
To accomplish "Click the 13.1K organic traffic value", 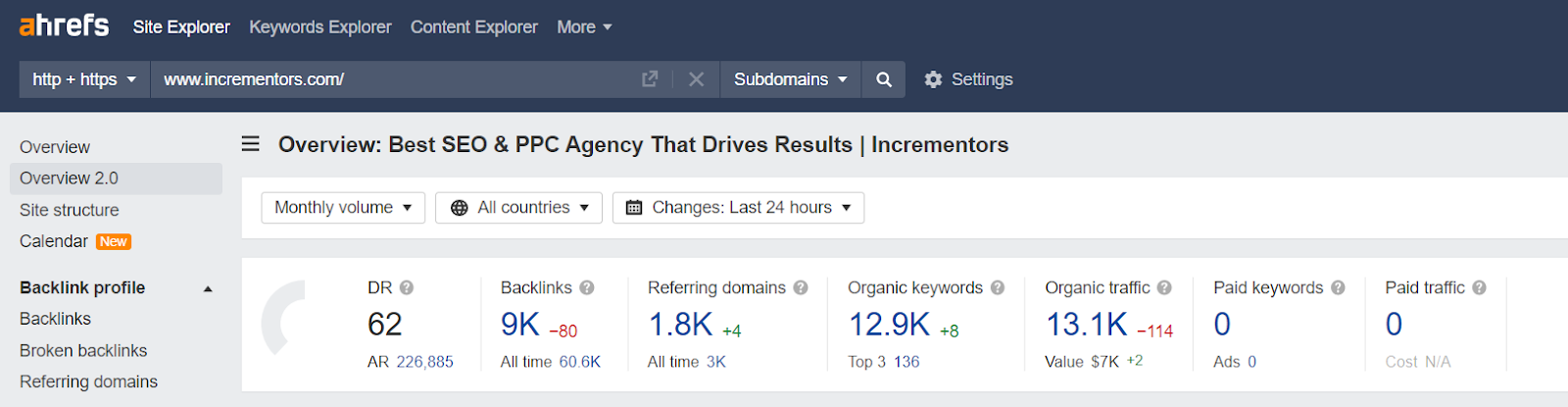I will click(1087, 325).
